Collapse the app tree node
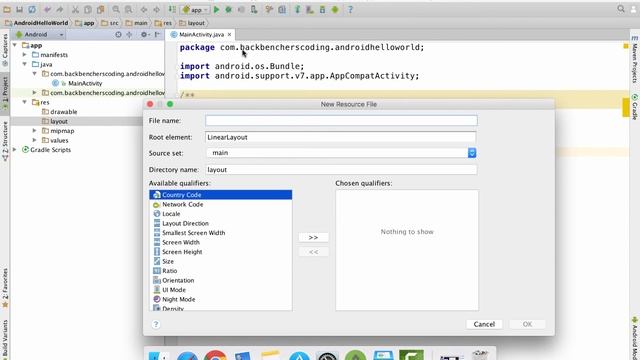Image resolution: width=640 pixels, height=360 pixels. 15,45
